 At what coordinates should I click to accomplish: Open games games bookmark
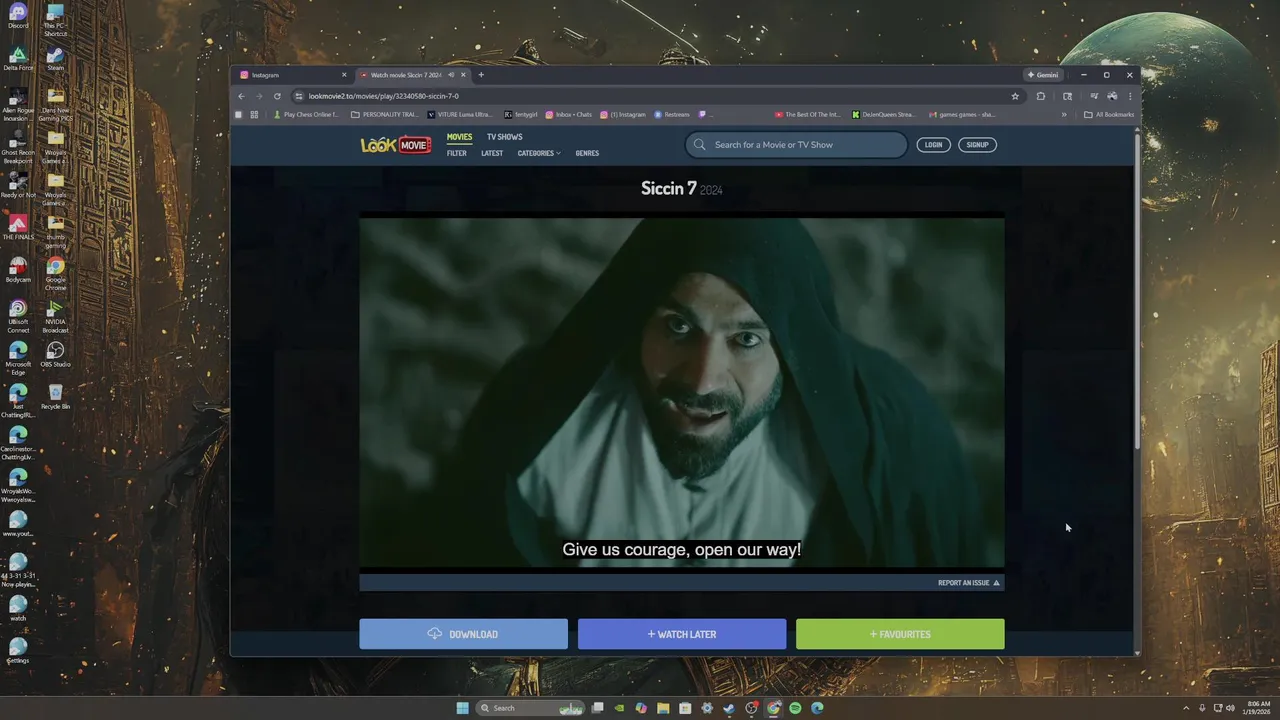click(x=962, y=115)
